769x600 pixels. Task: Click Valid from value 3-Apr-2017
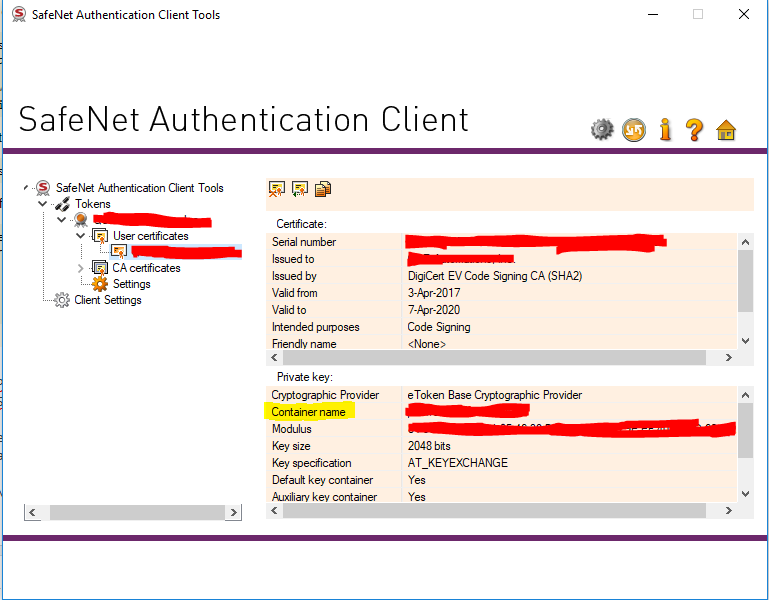tap(434, 293)
